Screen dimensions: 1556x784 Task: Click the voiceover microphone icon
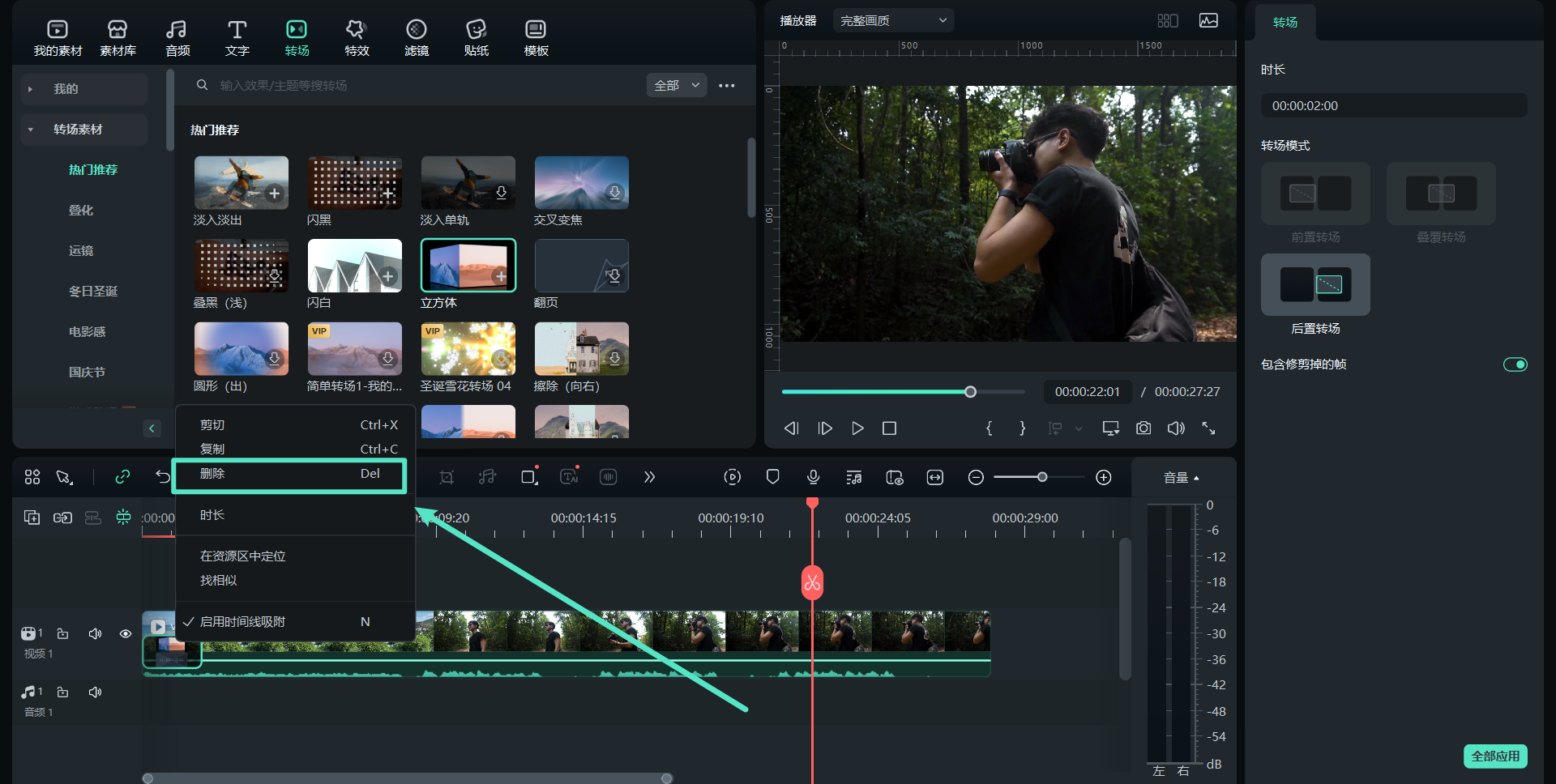[813, 477]
